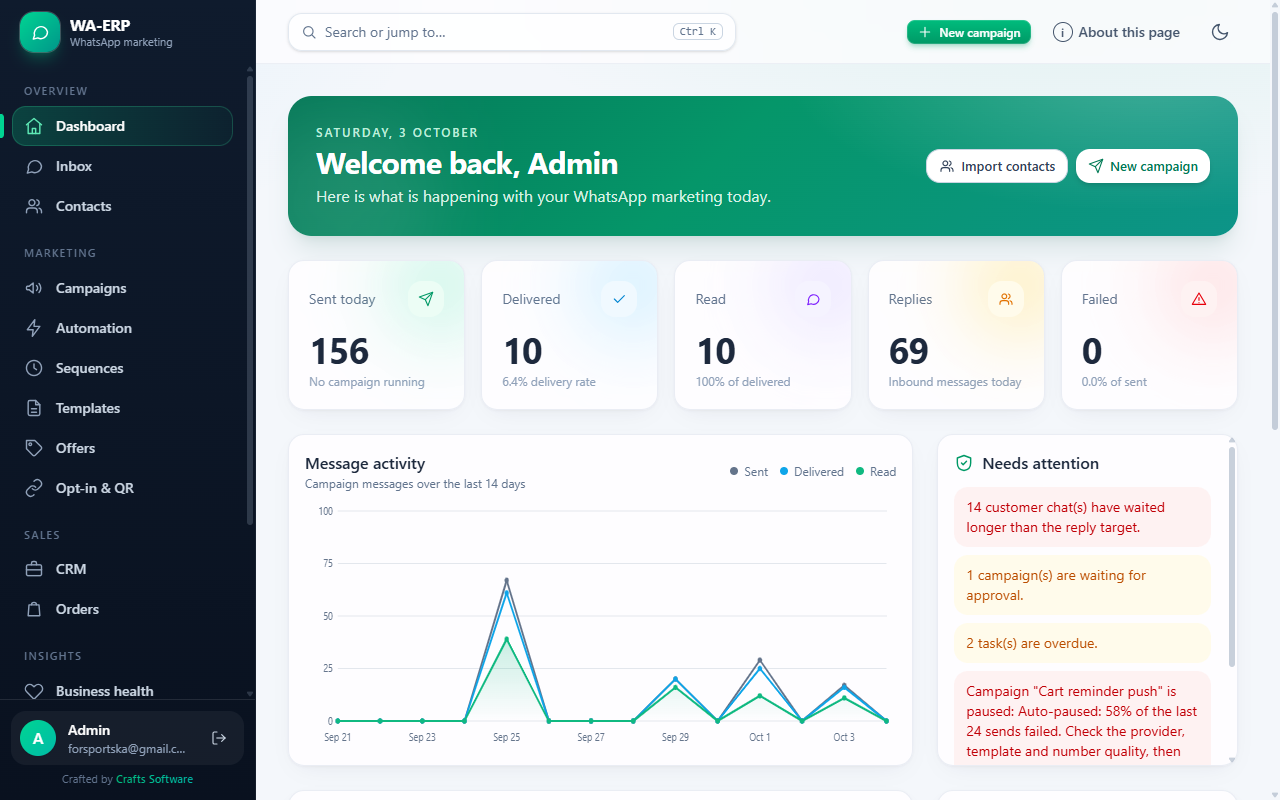
Task: Click the tag icon beside Offers
Action: pyautogui.click(x=34, y=448)
